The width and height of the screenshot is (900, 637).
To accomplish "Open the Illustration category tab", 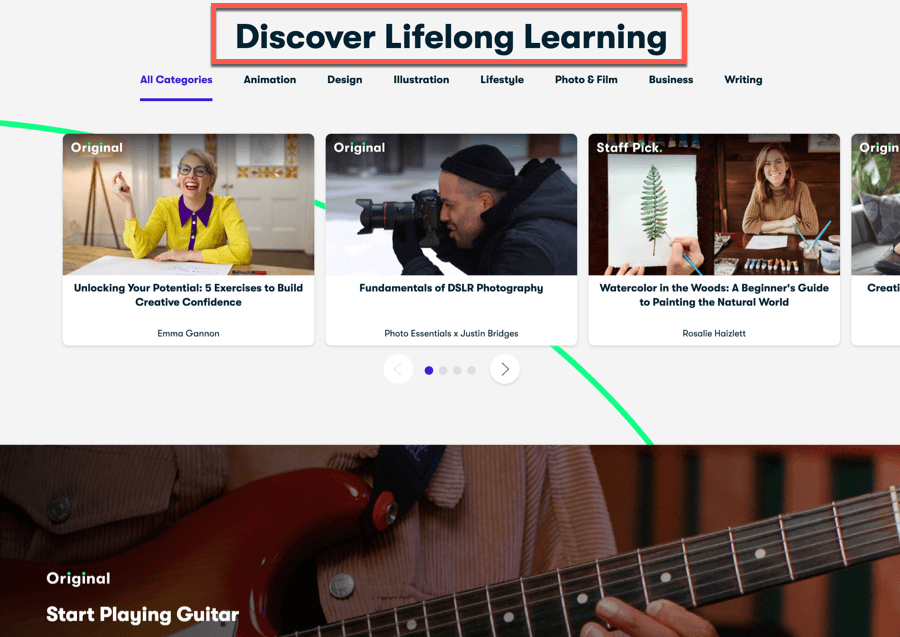I will 421,80.
